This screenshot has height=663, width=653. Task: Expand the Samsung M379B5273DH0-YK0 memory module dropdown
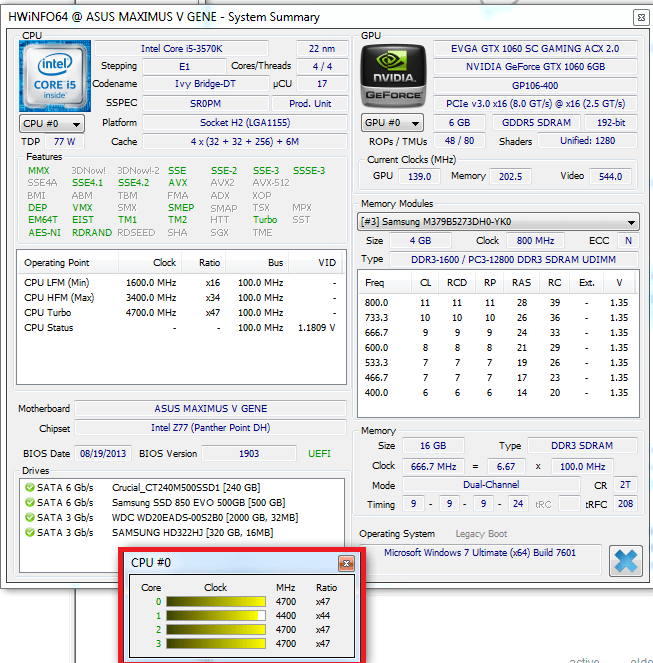tap(498, 222)
